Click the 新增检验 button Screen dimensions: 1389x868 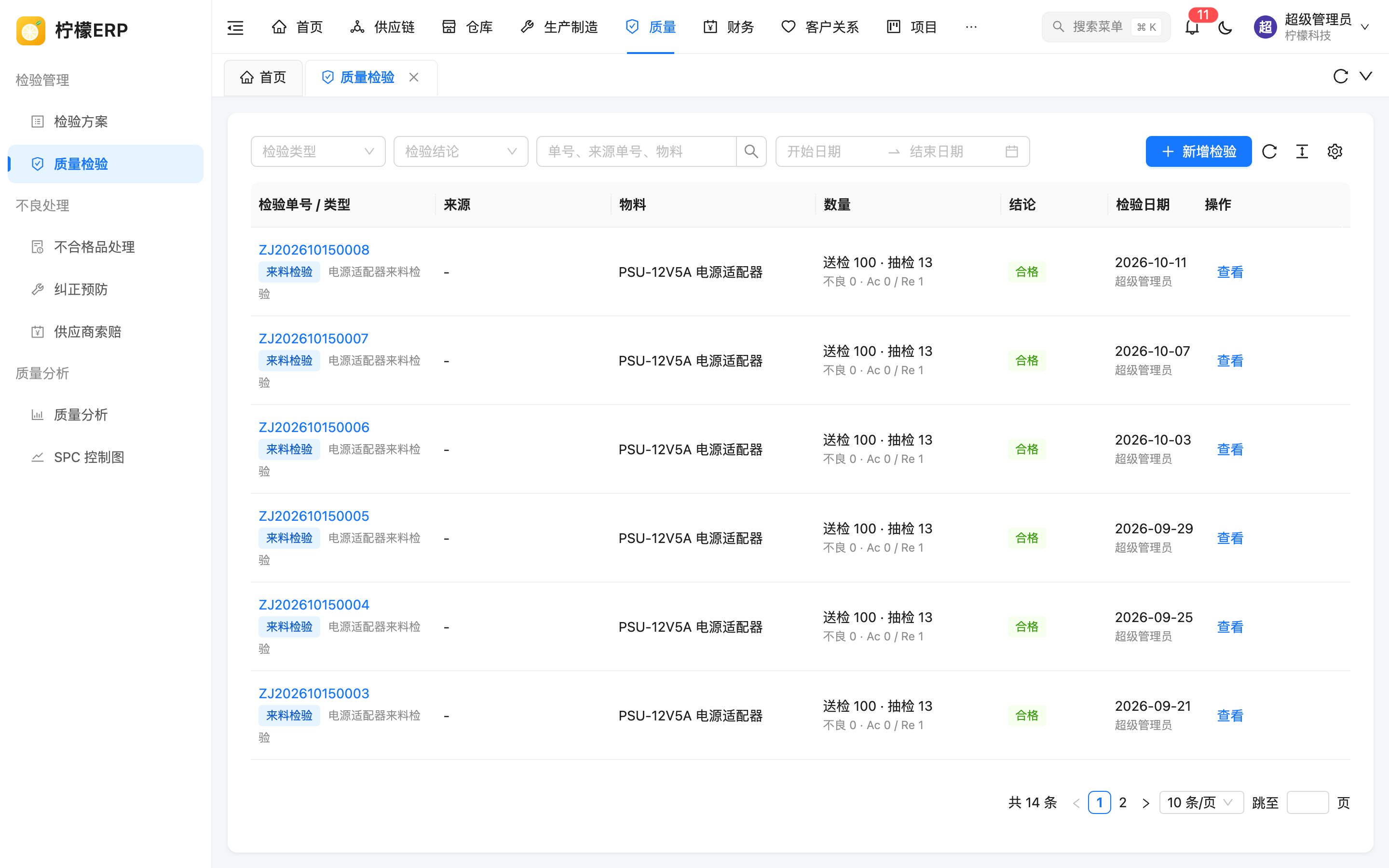coord(1198,151)
